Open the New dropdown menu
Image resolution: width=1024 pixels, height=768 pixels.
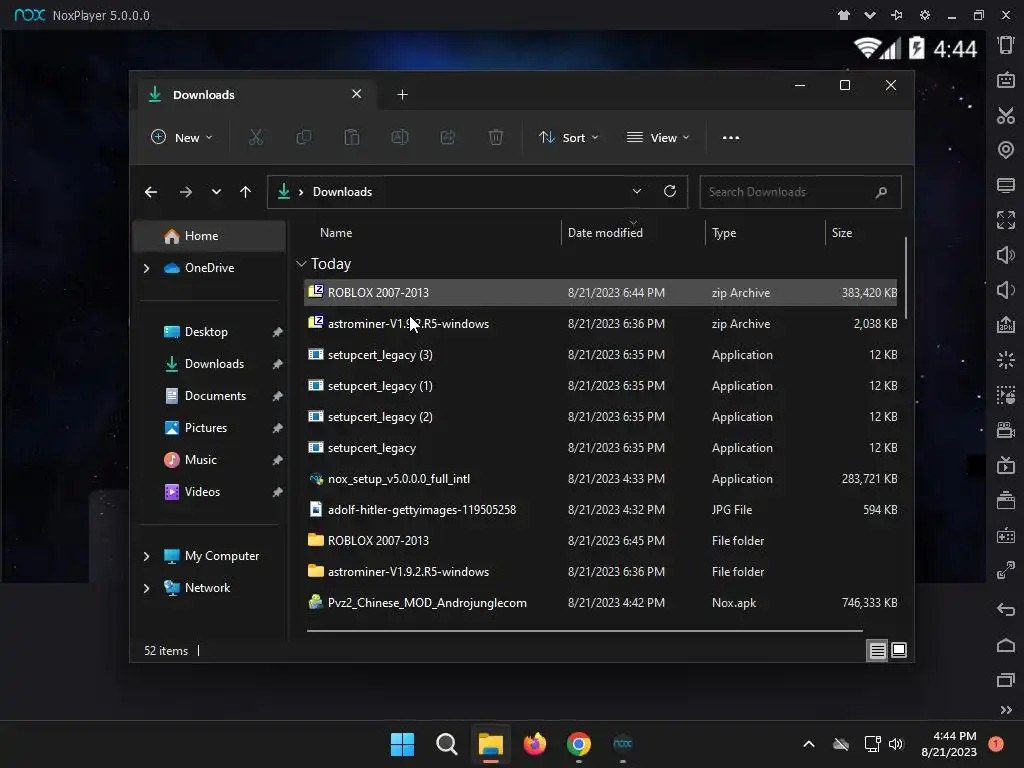182,137
